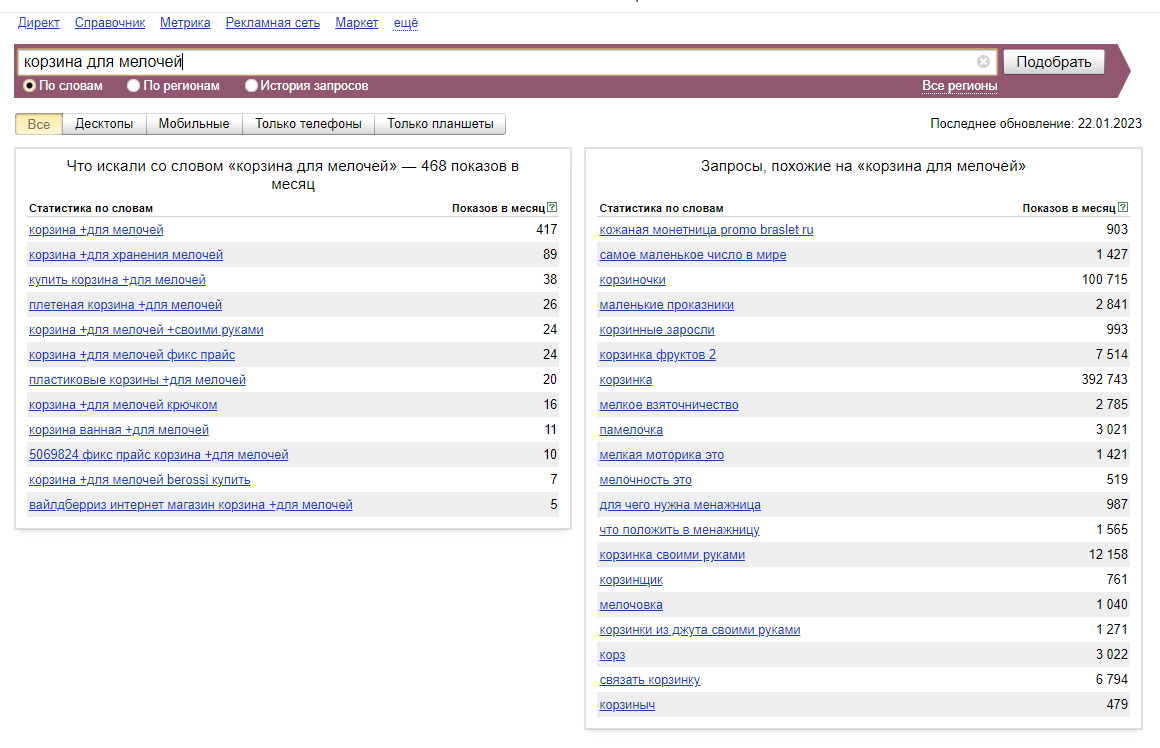
Task: Open similar query 'для чего нужна менажница'
Action: coord(679,505)
